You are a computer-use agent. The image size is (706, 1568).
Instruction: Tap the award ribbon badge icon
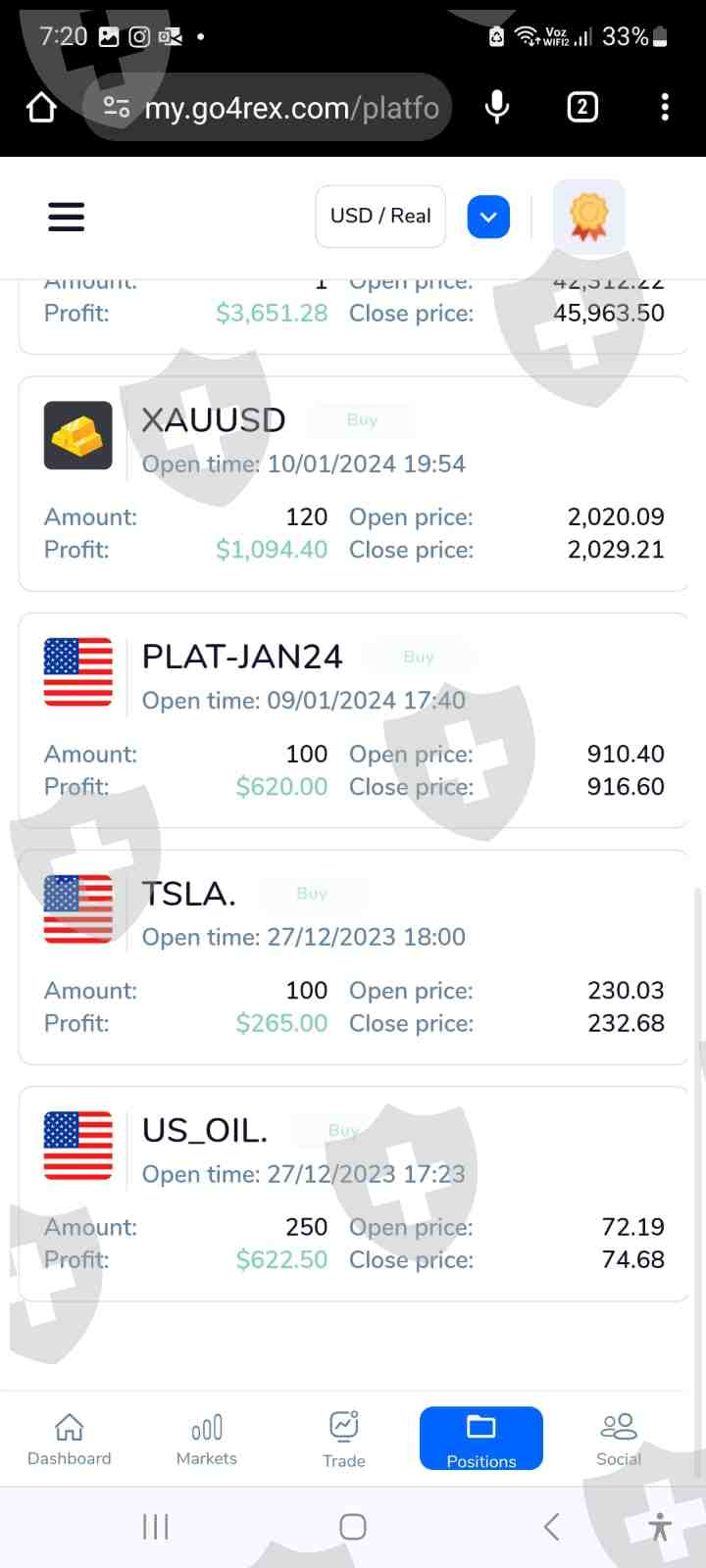click(x=588, y=216)
